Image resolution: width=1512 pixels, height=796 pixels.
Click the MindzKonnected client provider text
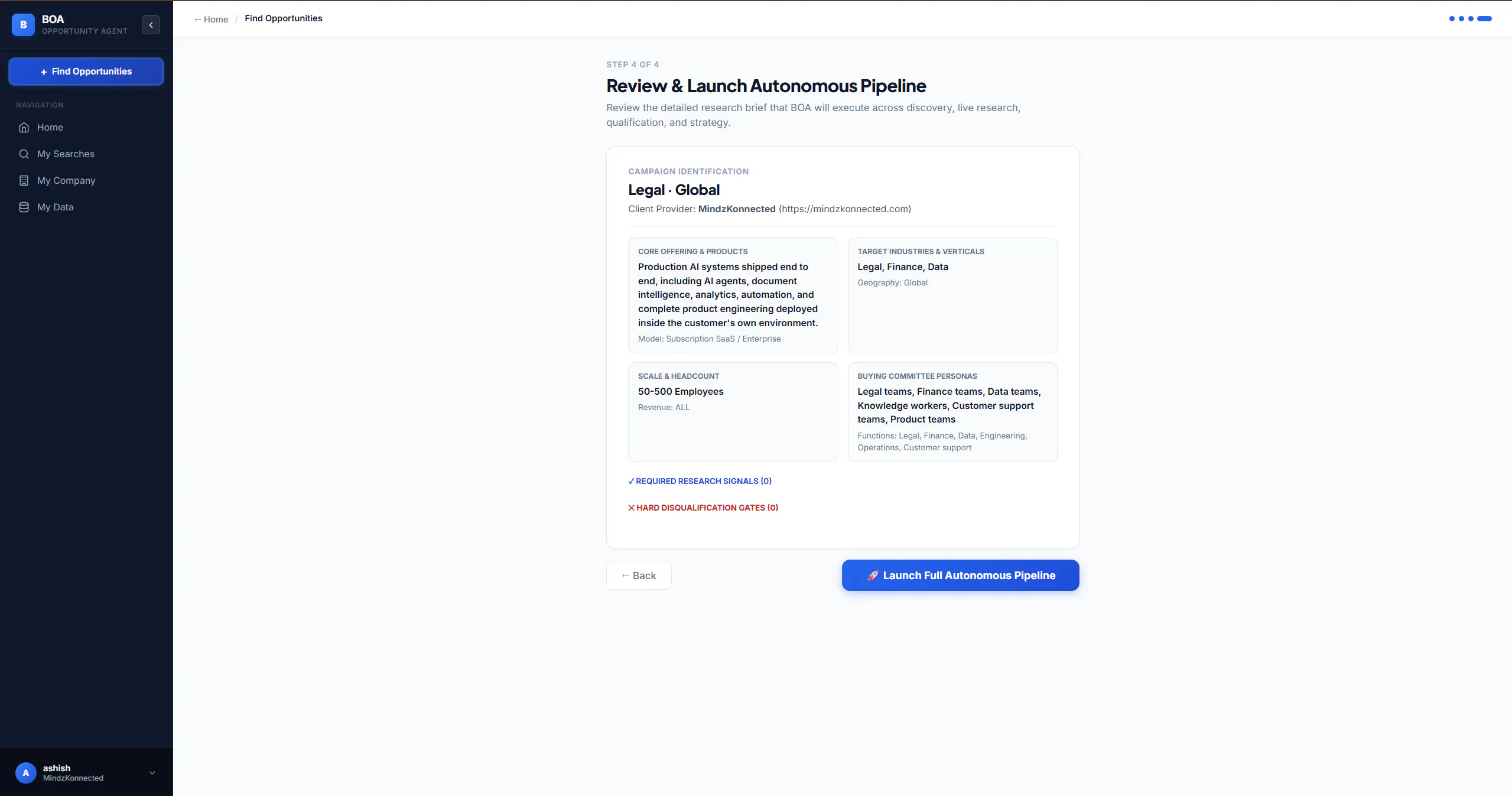(x=737, y=209)
